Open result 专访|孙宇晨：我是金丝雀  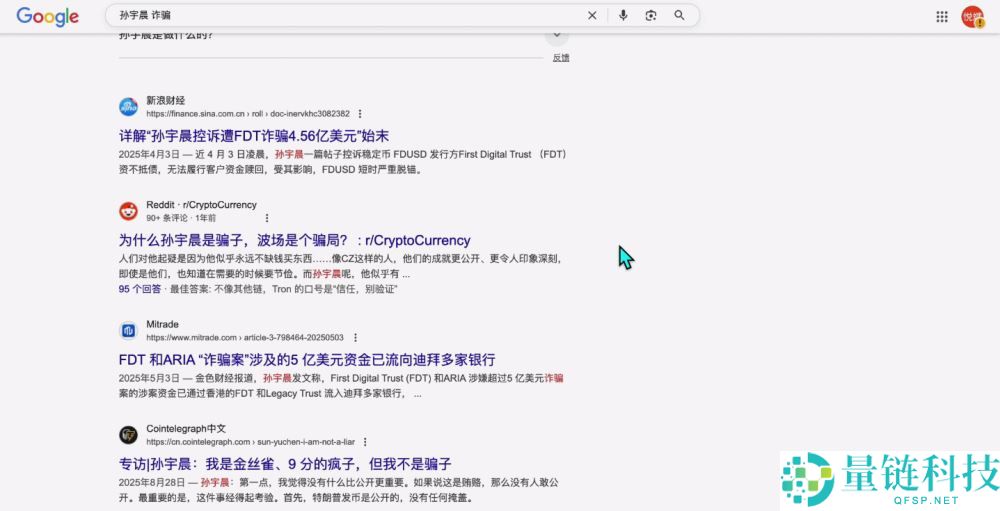coord(285,464)
